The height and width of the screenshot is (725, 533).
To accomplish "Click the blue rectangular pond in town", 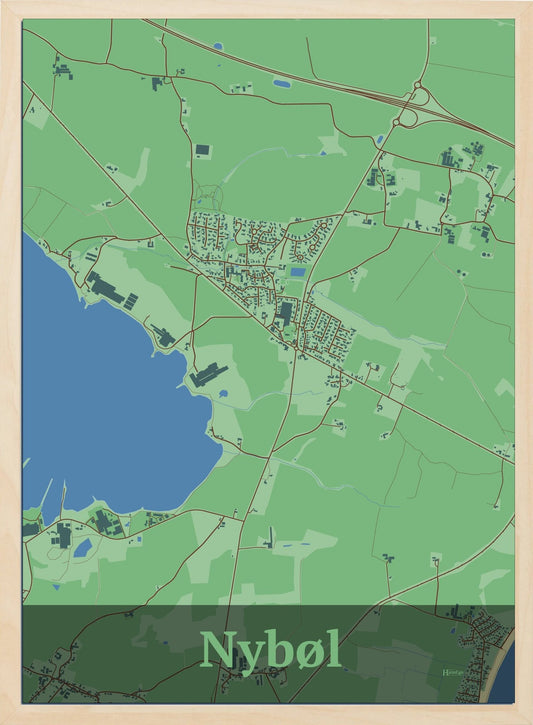I will tap(298, 272).
